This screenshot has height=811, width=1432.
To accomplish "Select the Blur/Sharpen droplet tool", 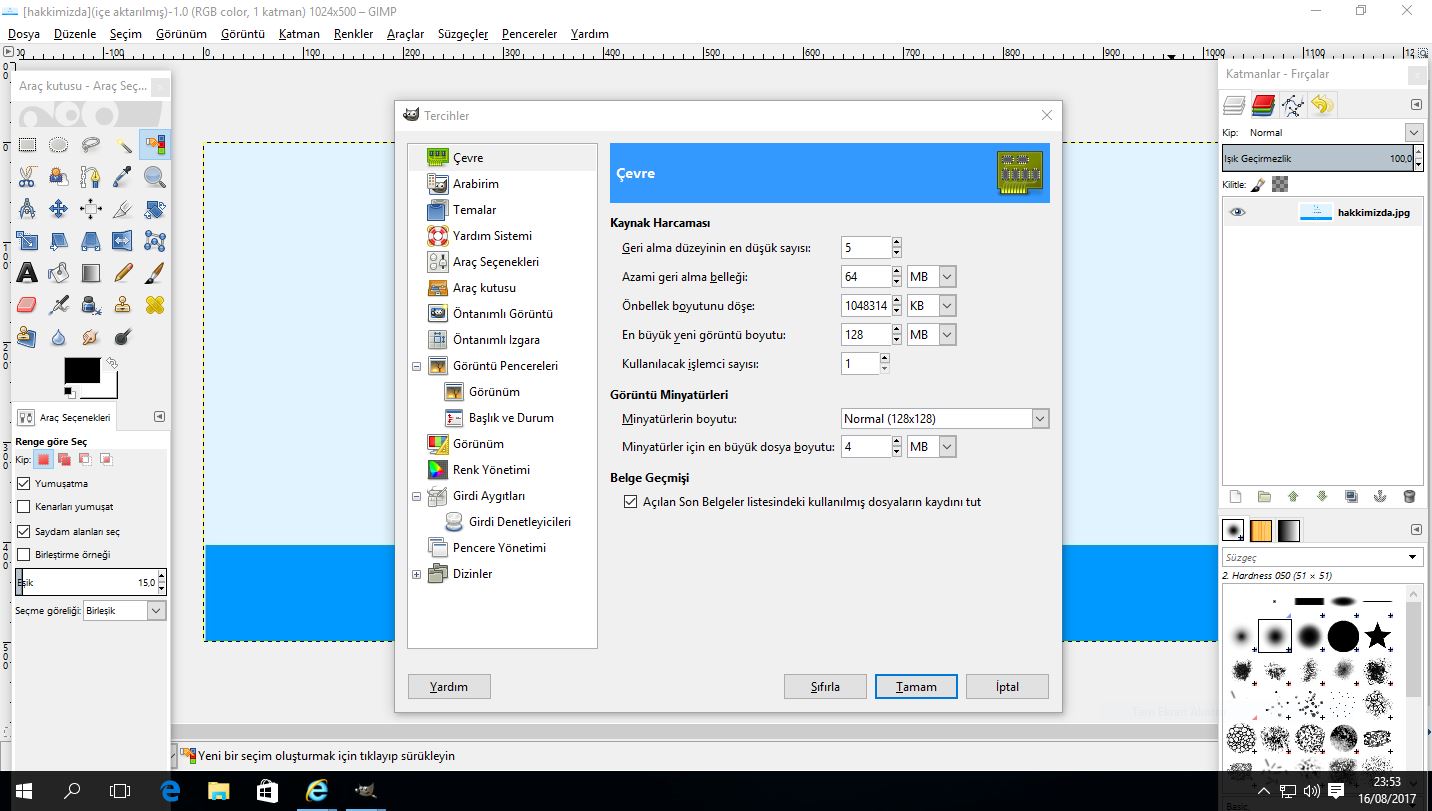I will coord(59,337).
